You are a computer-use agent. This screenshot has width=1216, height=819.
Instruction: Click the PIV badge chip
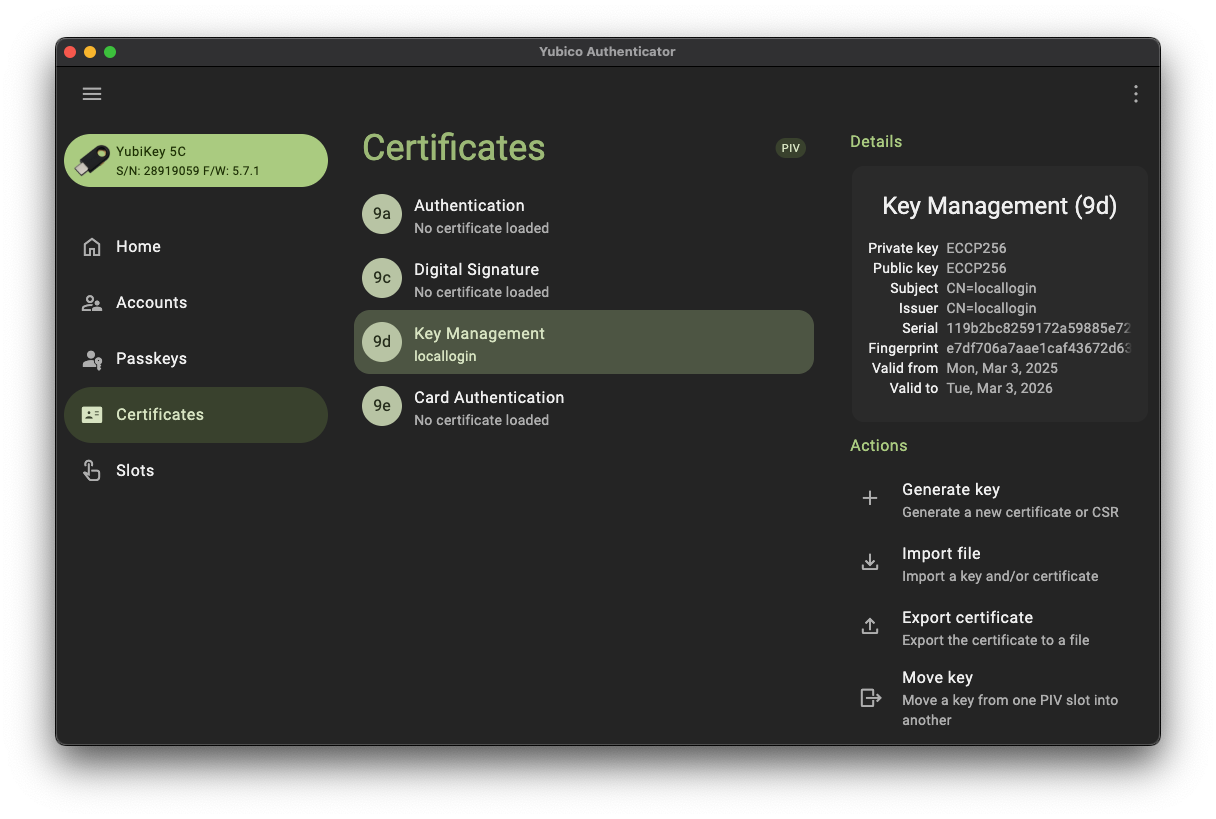(791, 148)
